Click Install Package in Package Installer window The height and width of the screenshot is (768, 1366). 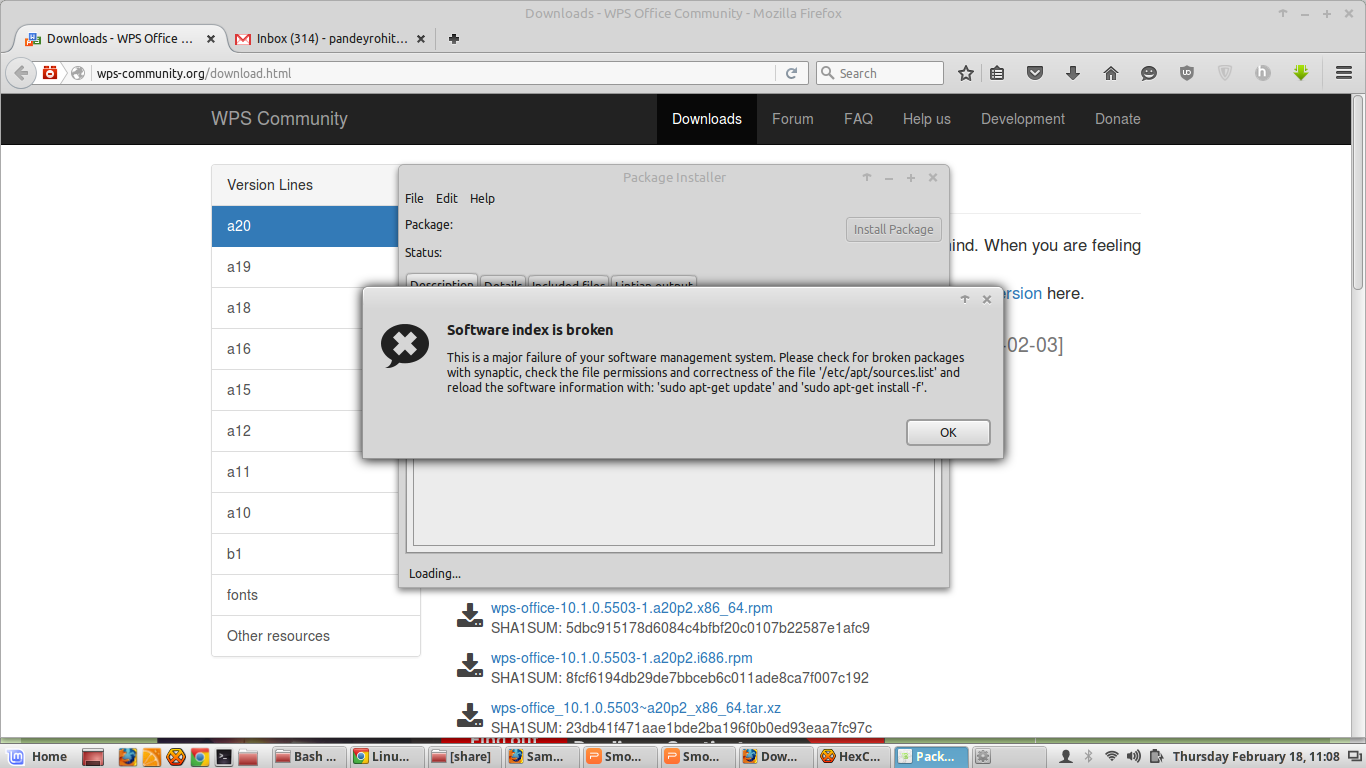coord(893,229)
